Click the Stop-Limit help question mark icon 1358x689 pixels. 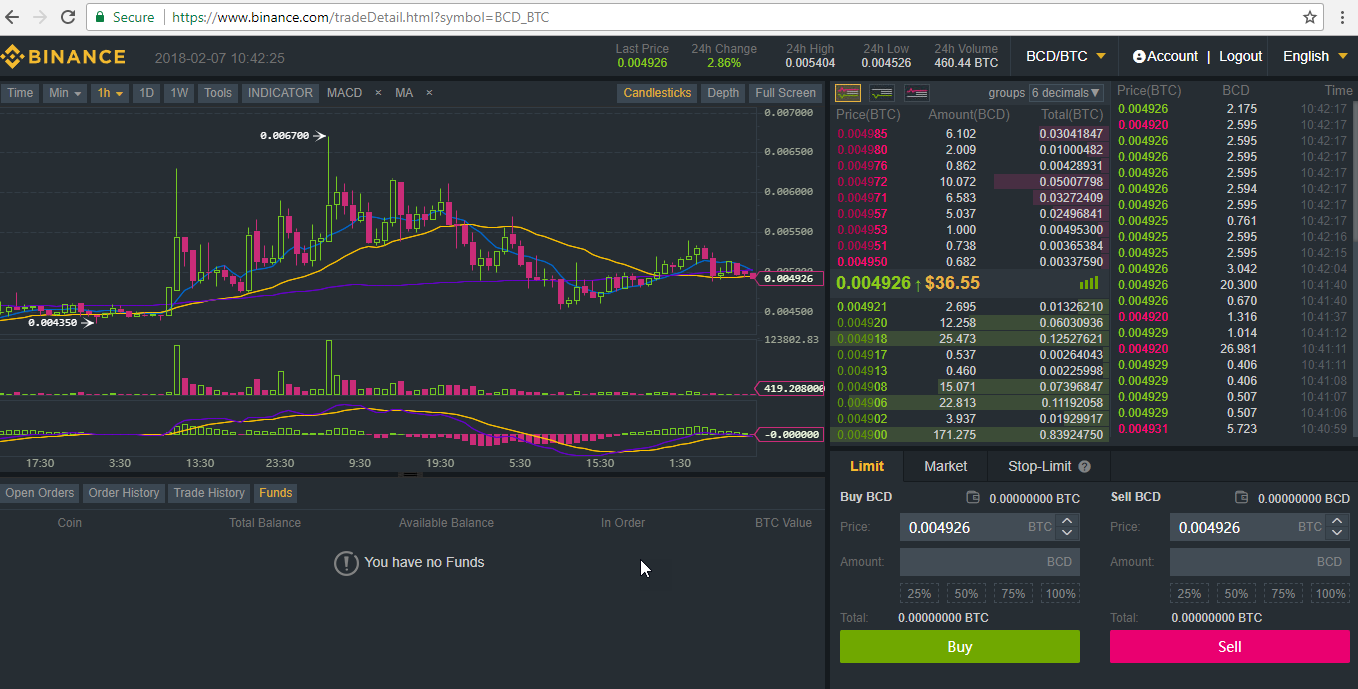click(1085, 467)
